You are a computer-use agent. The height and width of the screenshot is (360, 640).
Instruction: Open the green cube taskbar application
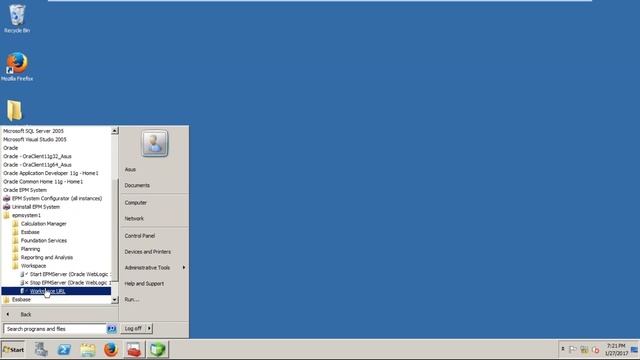click(158, 350)
